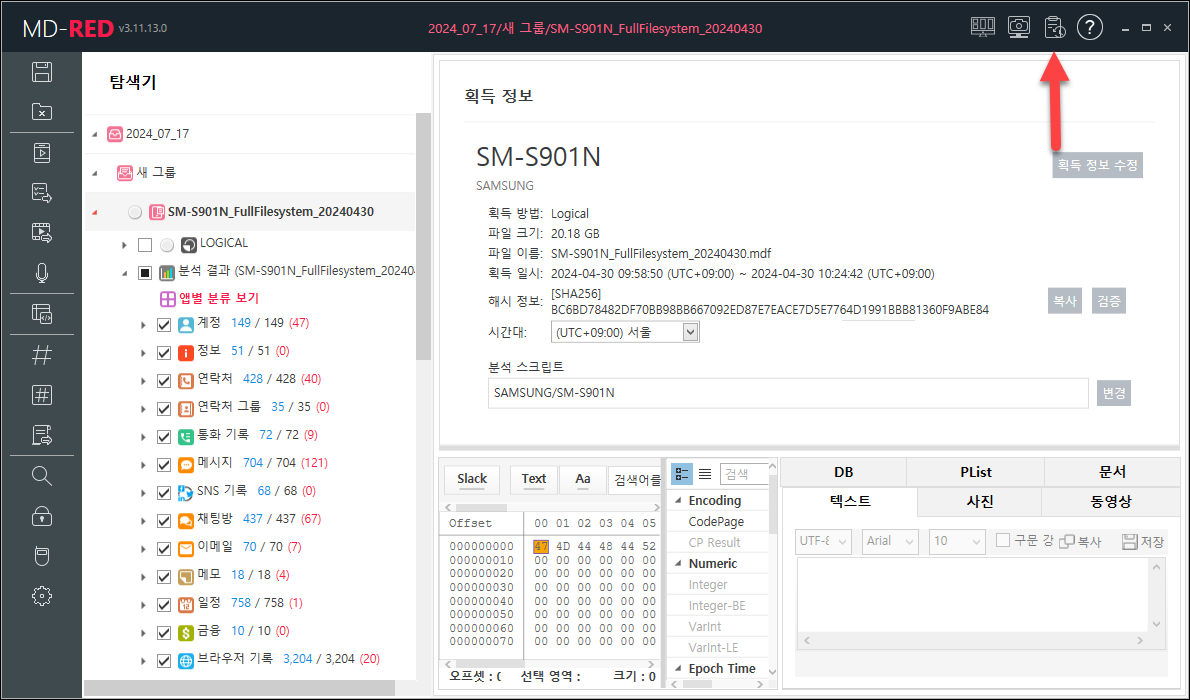
Task: Click the cup-shaped sidebar icon
Action: (42, 557)
